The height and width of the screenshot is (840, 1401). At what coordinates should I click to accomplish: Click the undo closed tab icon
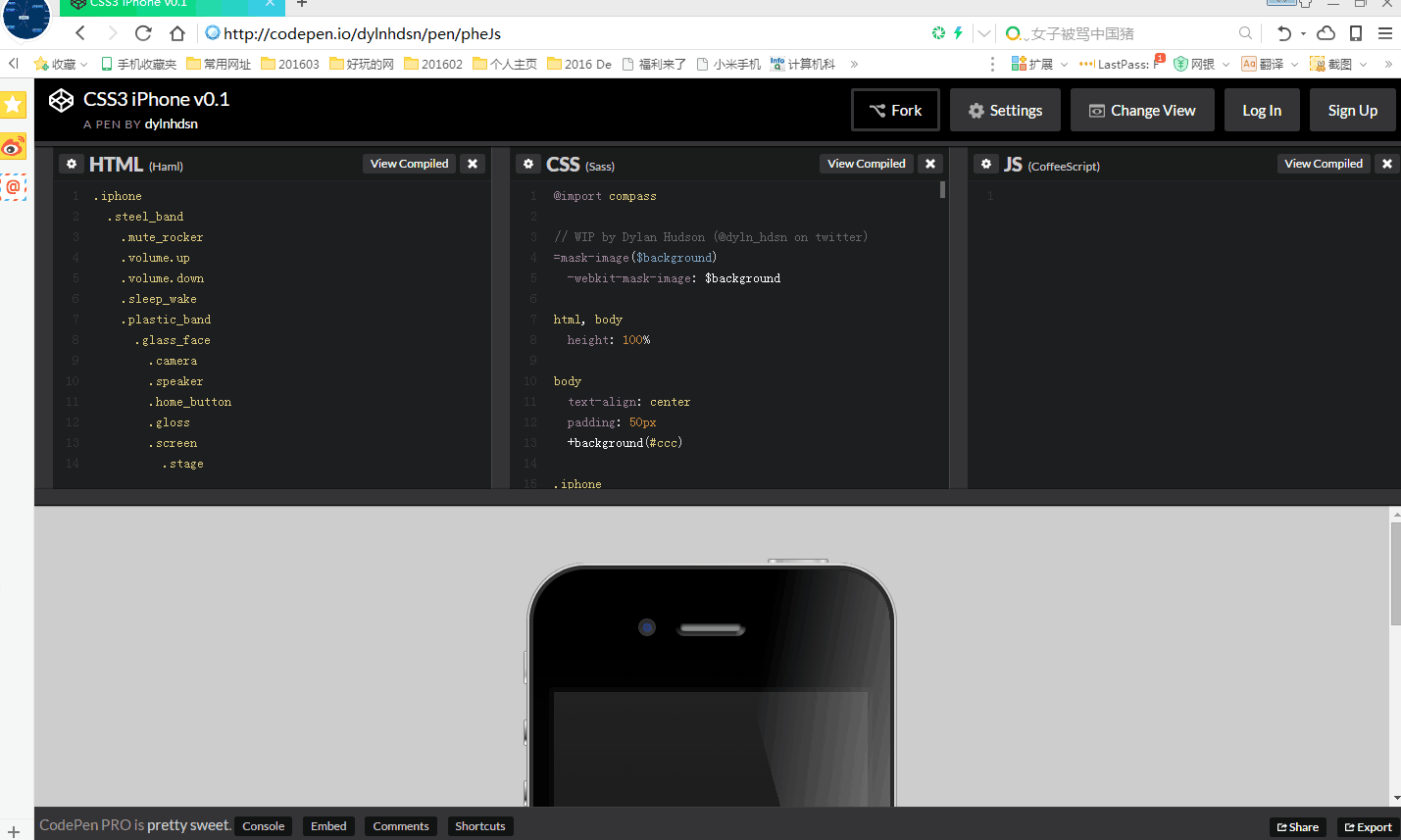pyautogui.click(x=1283, y=33)
